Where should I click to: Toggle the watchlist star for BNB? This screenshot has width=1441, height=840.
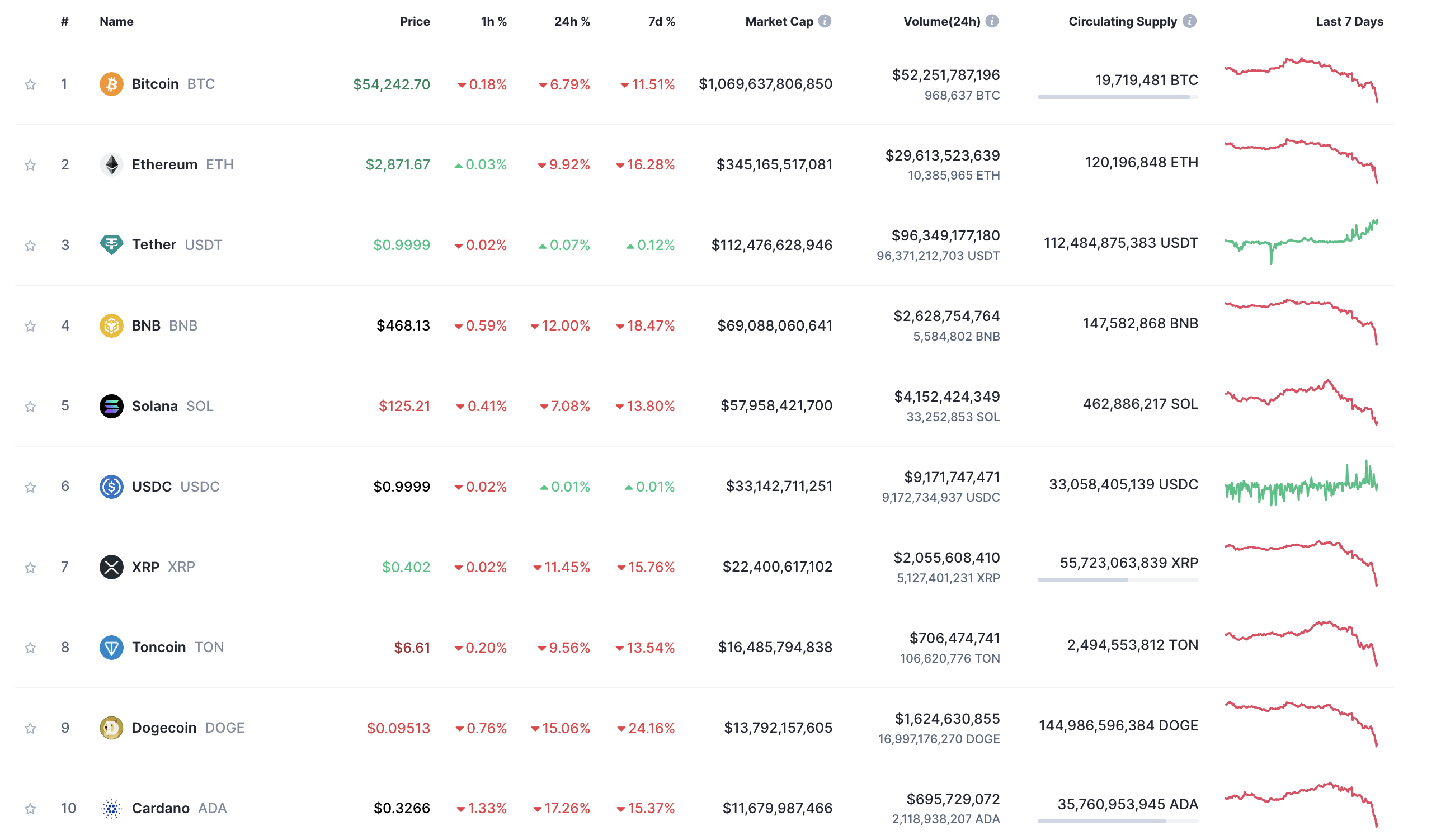coord(30,326)
